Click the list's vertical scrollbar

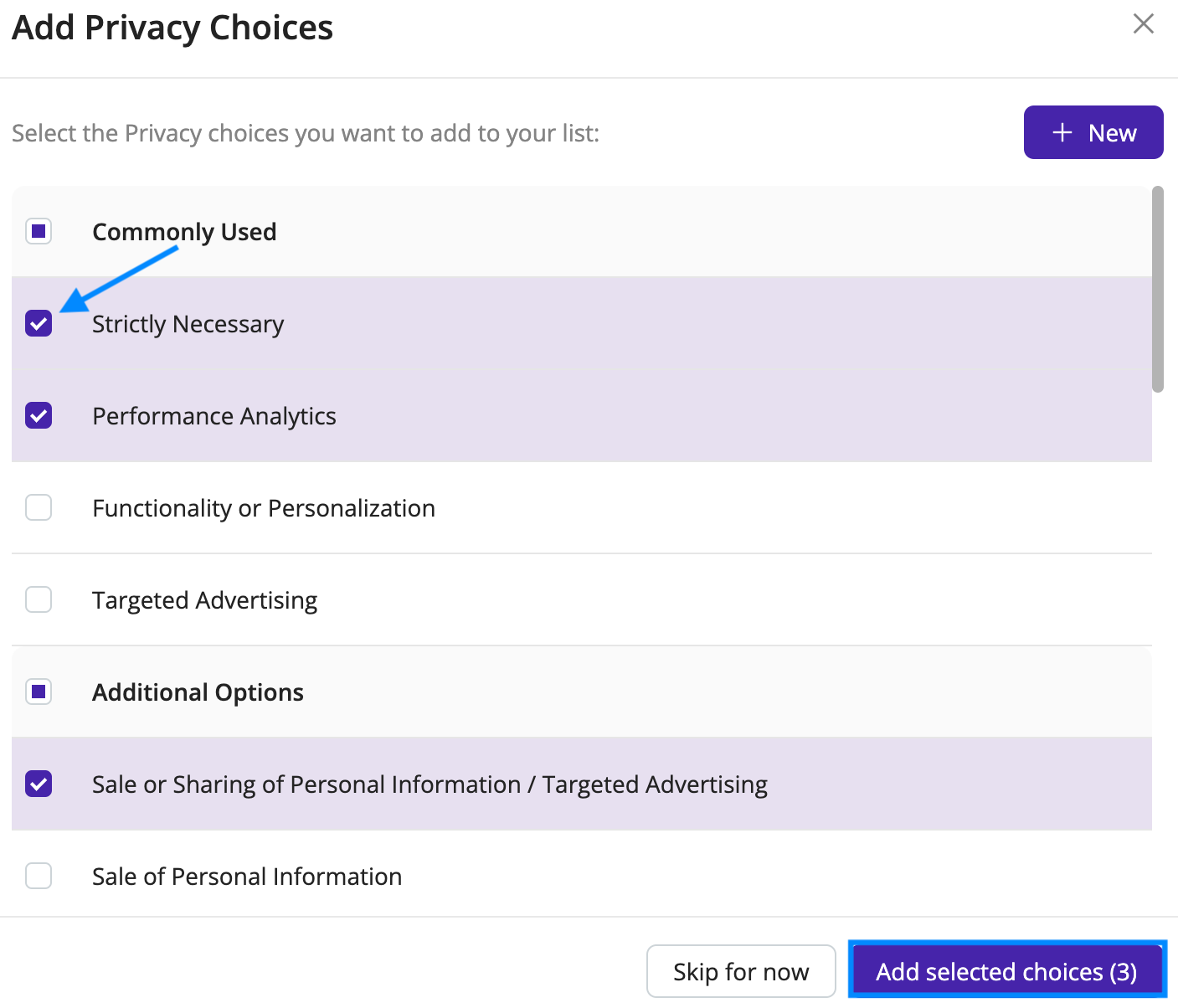point(1158,289)
